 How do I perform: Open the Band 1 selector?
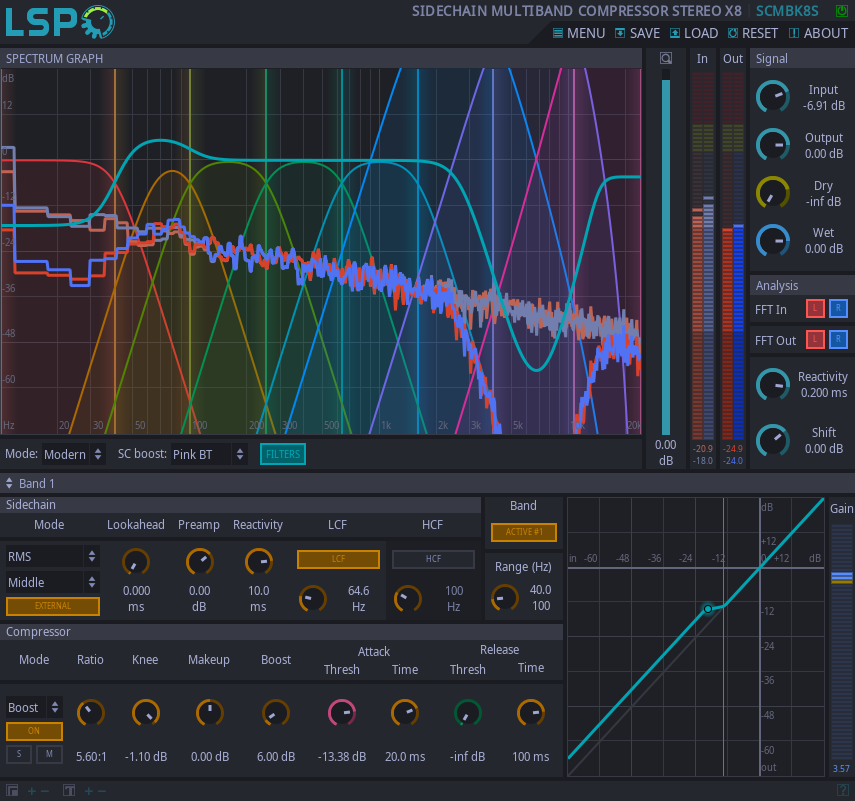point(30,484)
